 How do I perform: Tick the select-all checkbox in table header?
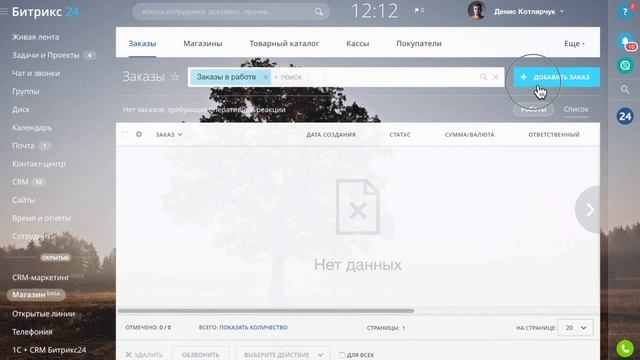click(125, 134)
